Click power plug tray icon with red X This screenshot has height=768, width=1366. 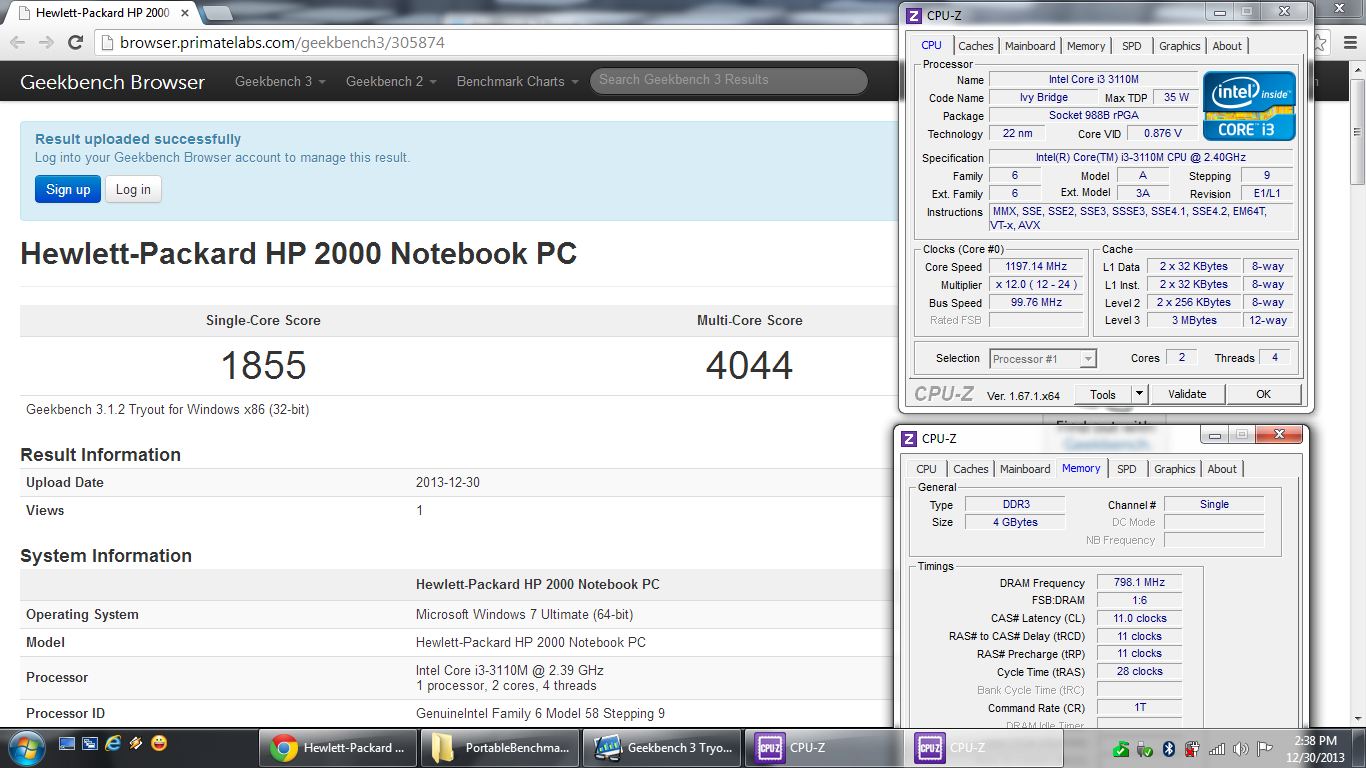[x=1192, y=748]
